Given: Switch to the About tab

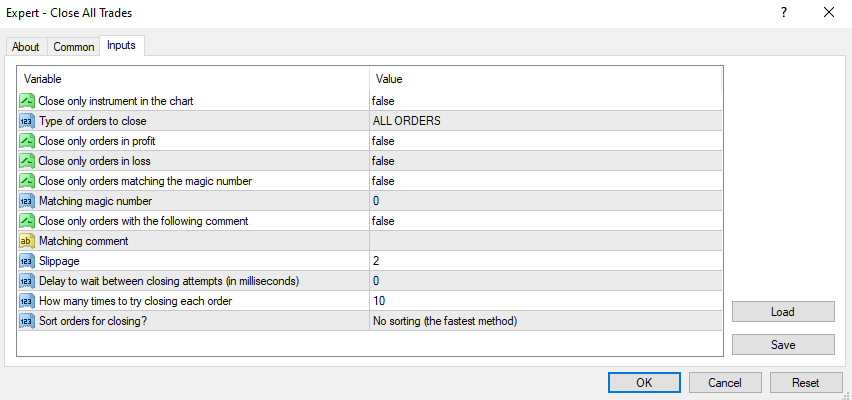Looking at the screenshot, I should tap(26, 47).
